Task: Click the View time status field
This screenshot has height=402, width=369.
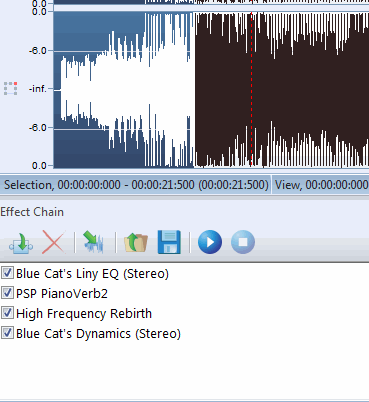Action: pos(321,185)
